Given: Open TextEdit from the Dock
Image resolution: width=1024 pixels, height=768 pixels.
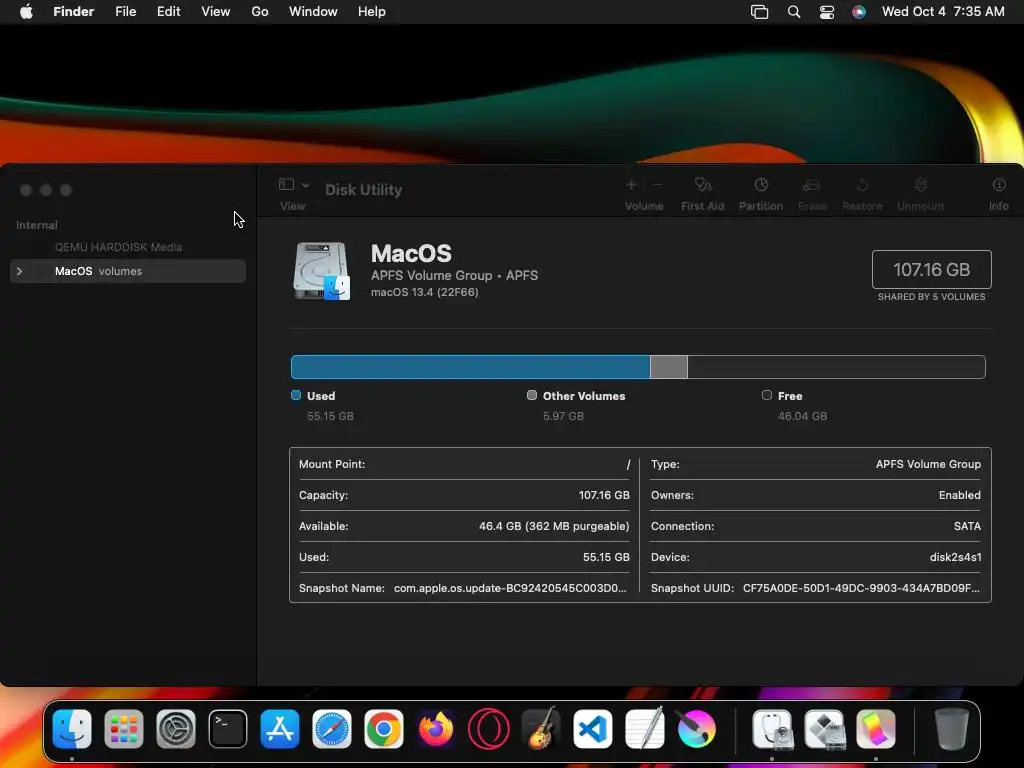Looking at the screenshot, I should coord(645,728).
